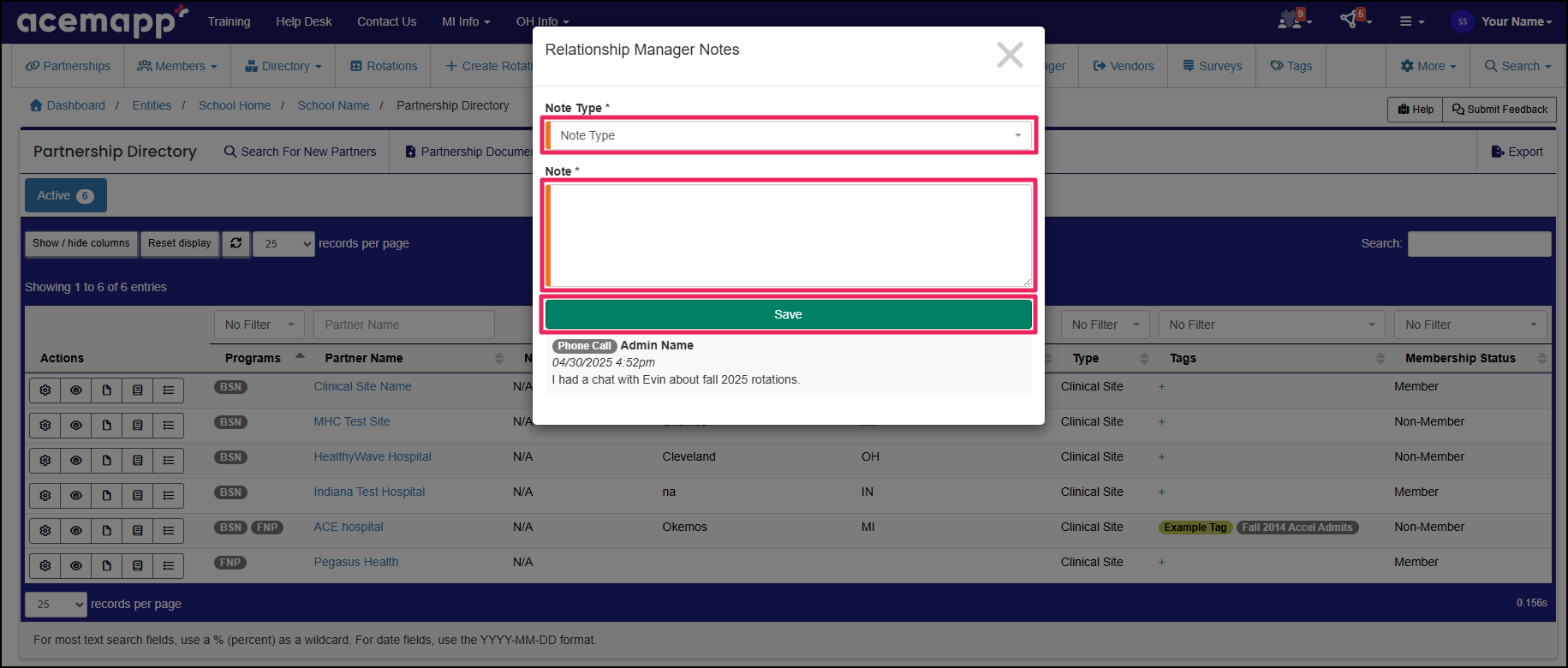Screen dimensions: 1568x668
Task: Open the Partnerships tab
Action: pyautogui.click(x=68, y=66)
